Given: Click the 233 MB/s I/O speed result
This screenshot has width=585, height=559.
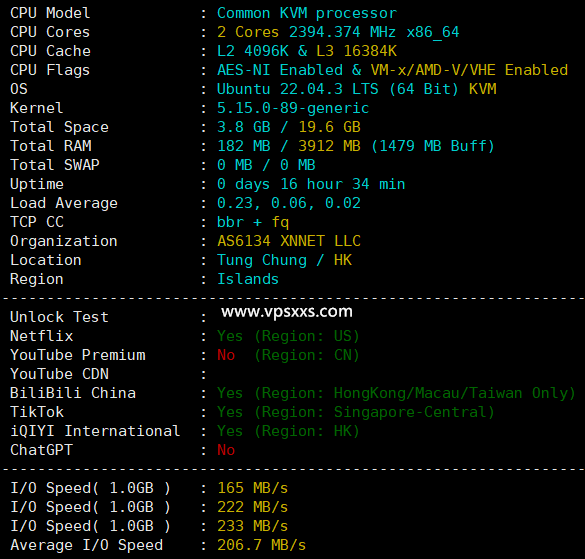Looking at the screenshot, I should coord(252,526).
